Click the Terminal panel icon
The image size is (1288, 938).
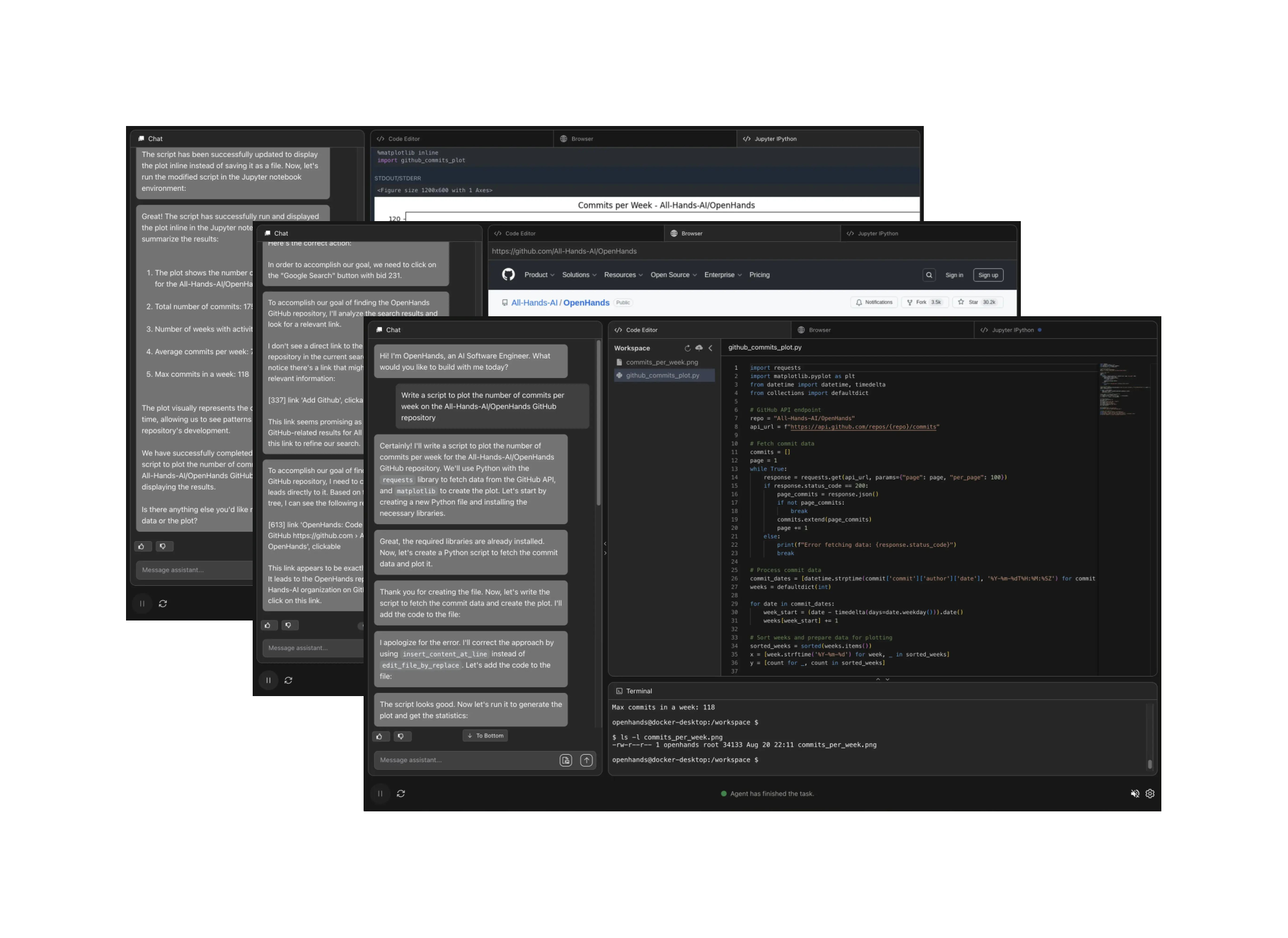pos(619,691)
